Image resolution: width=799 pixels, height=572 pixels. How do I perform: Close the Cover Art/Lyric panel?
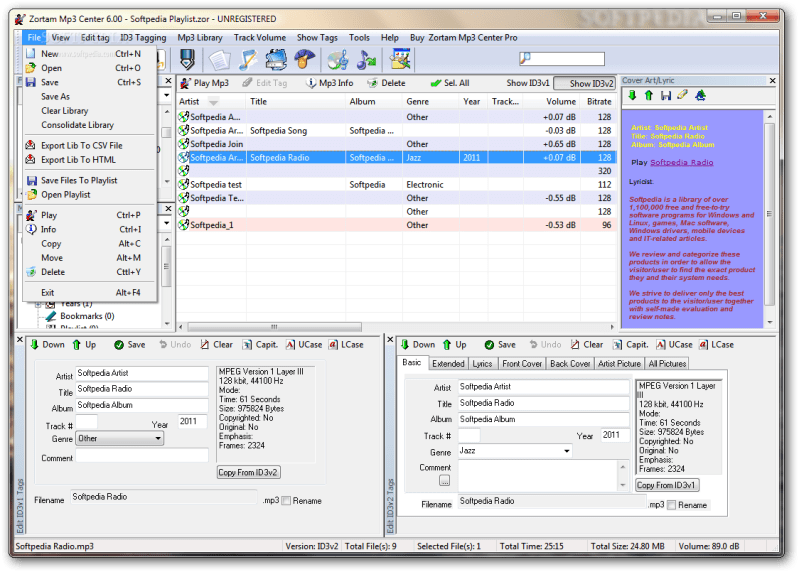coord(772,80)
